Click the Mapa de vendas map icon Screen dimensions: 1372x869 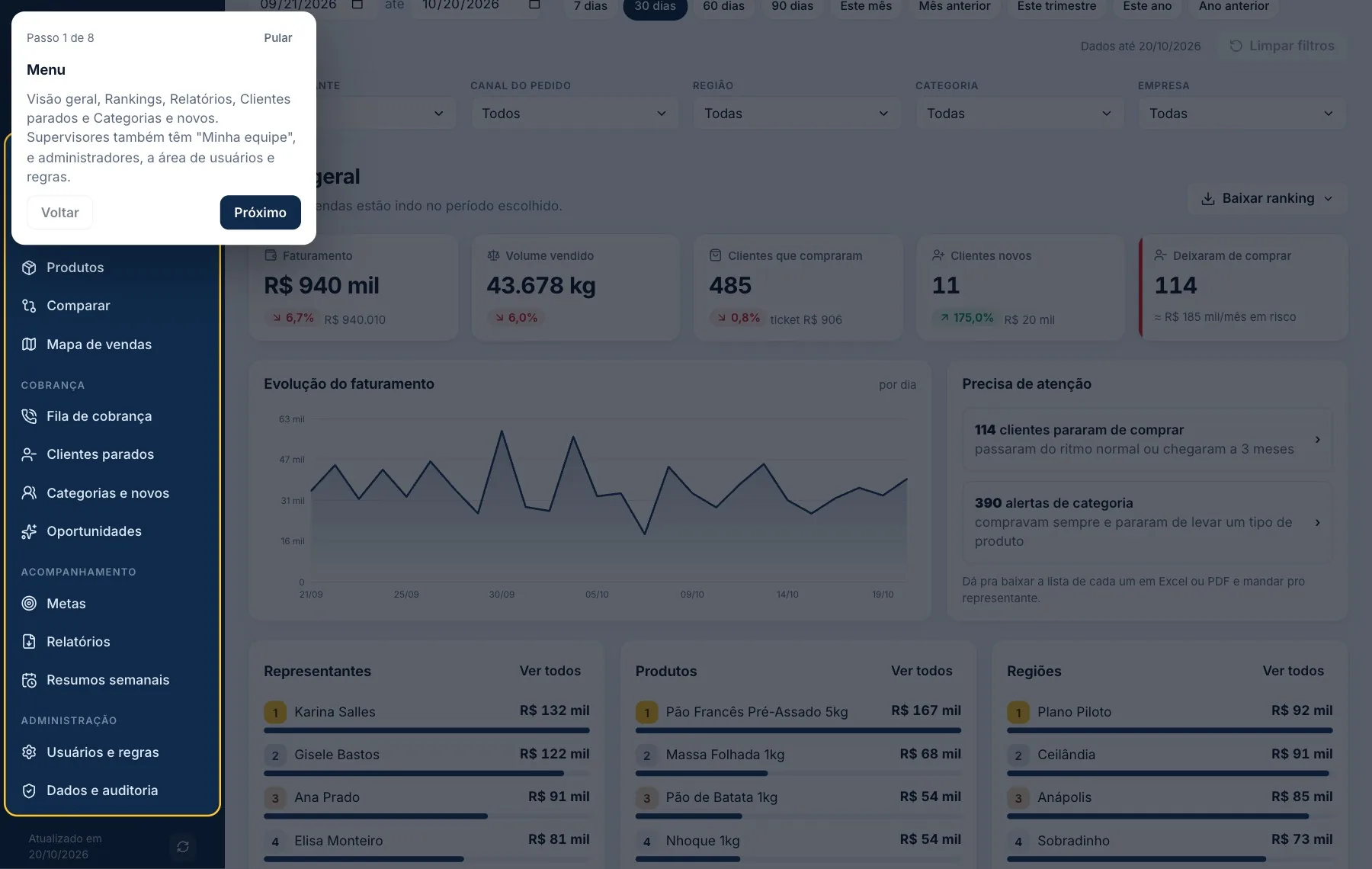29,345
